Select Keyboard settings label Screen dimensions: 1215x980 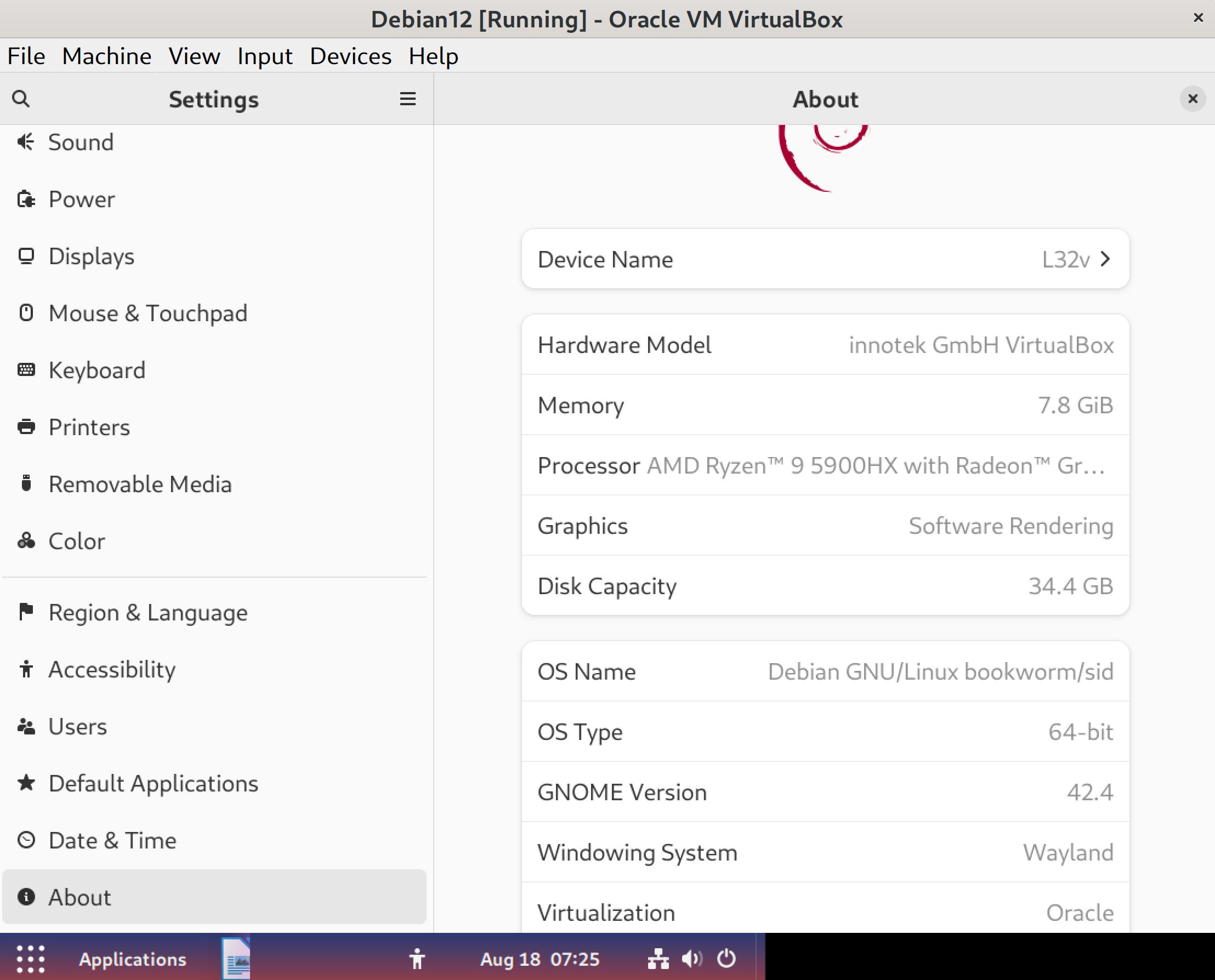pos(97,370)
